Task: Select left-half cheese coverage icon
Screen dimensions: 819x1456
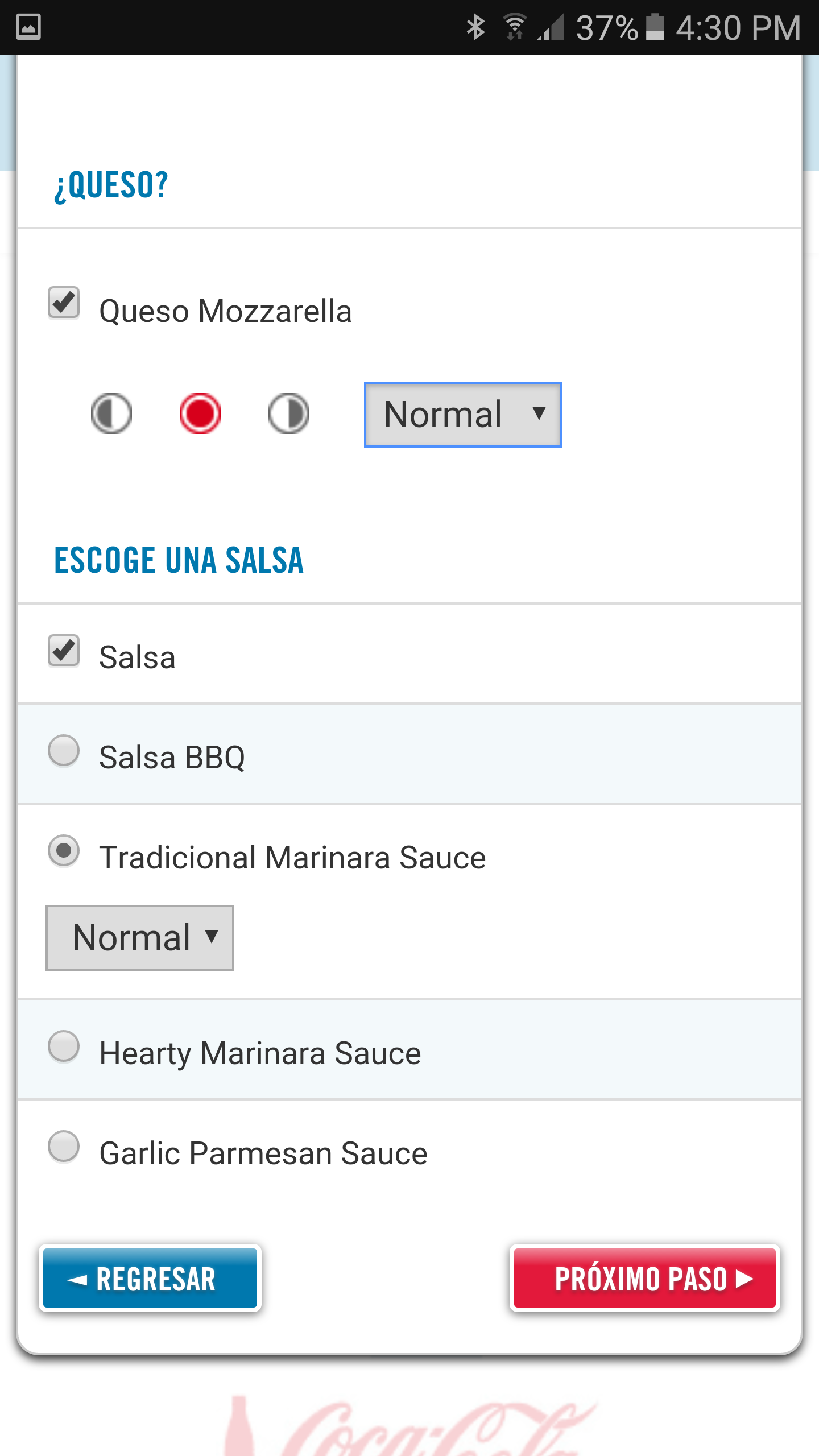Action: point(111,413)
